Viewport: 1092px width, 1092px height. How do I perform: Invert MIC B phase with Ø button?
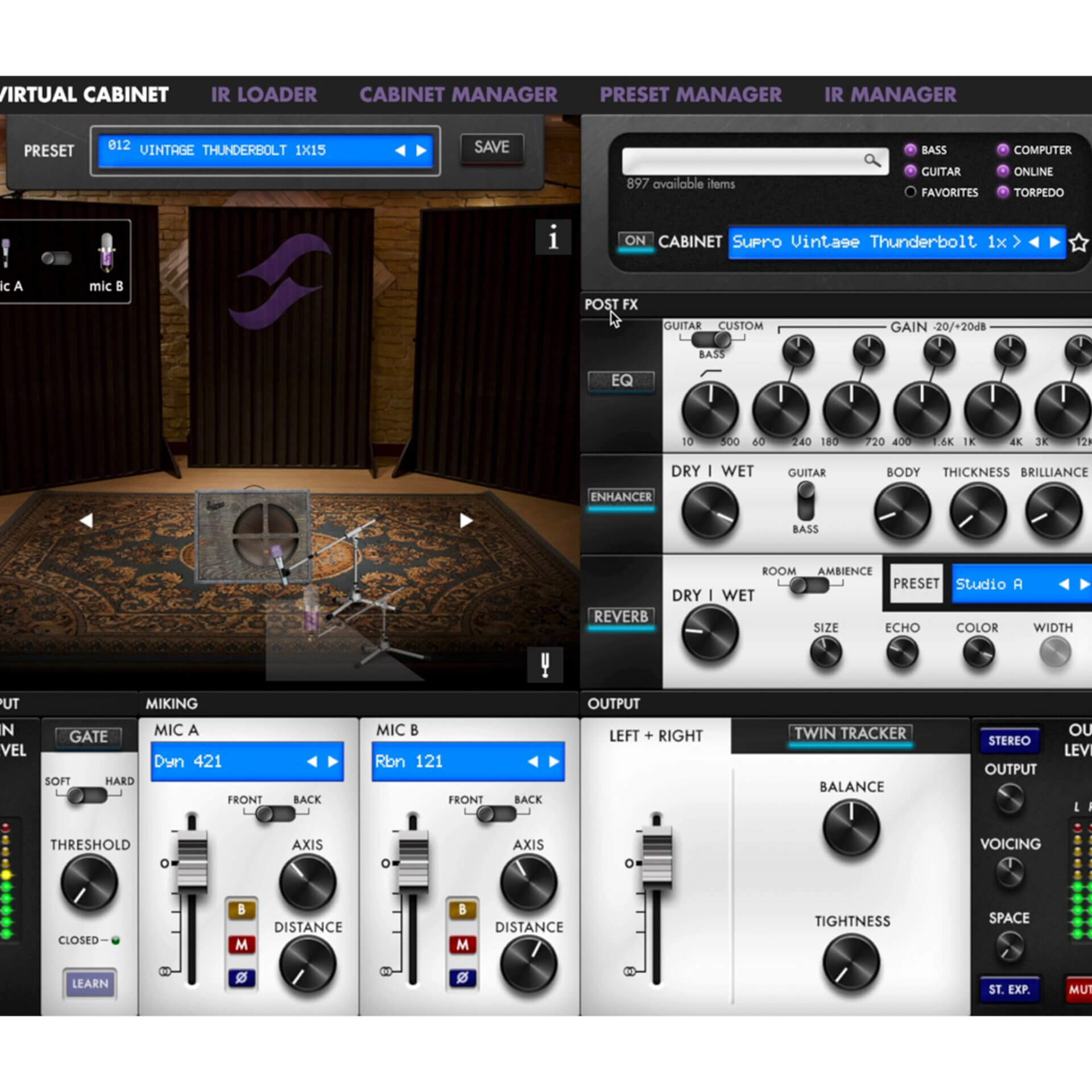tap(462, 978)
